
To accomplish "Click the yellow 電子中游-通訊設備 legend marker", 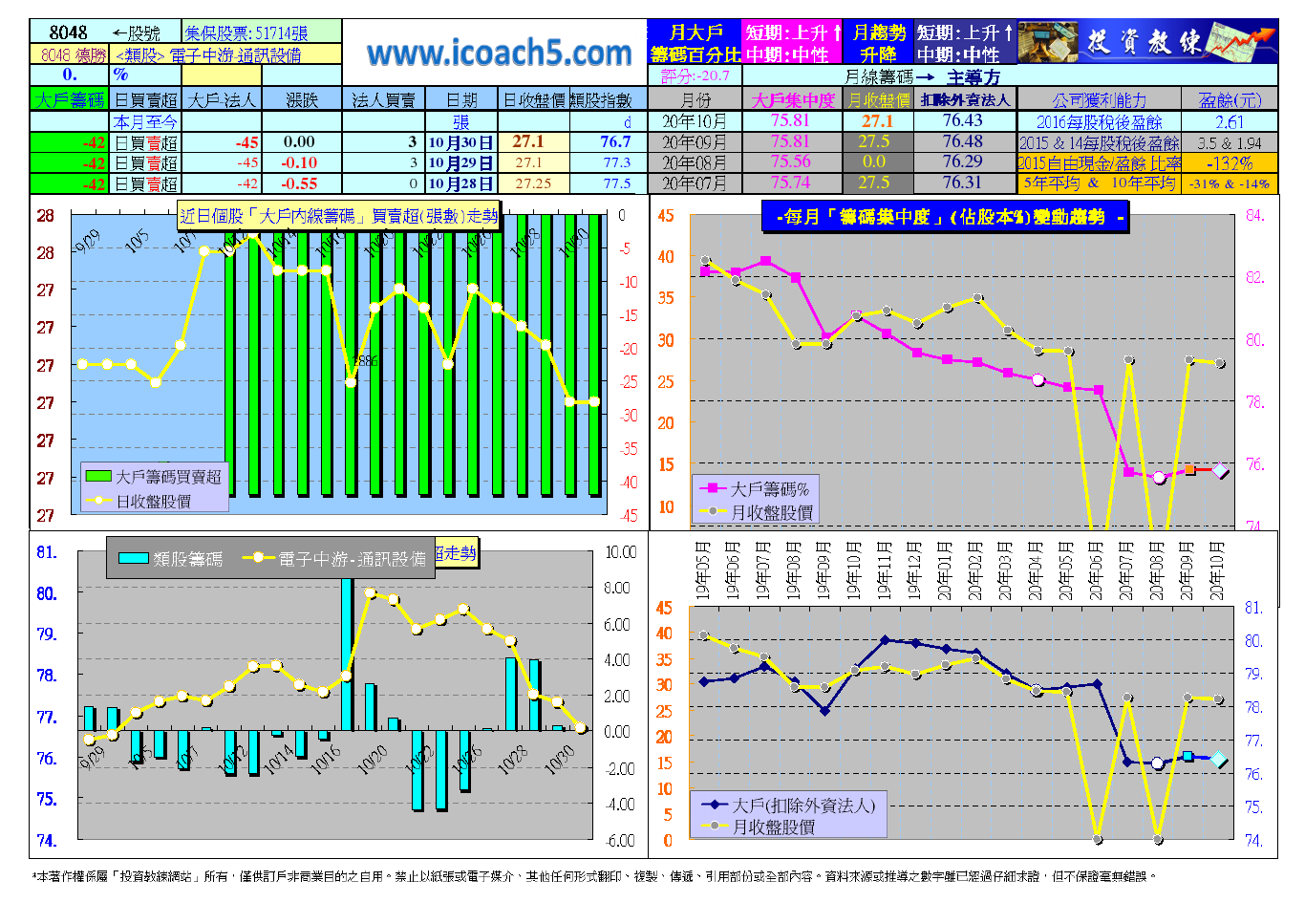I will click(256, 559).
